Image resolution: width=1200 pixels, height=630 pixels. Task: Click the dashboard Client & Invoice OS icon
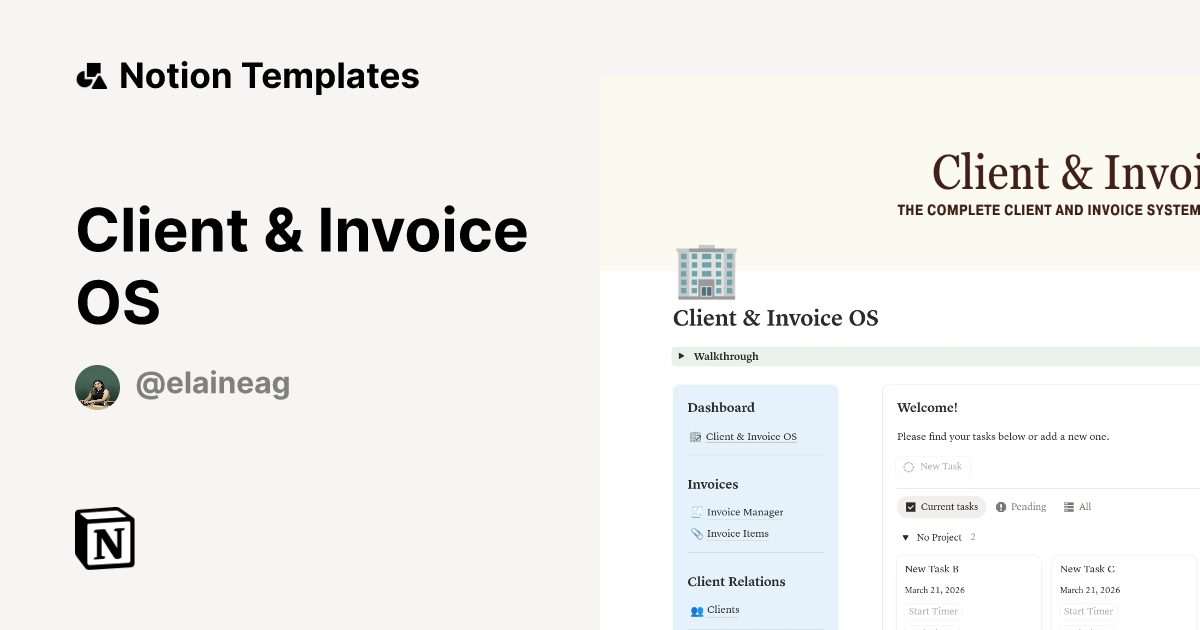696,437
